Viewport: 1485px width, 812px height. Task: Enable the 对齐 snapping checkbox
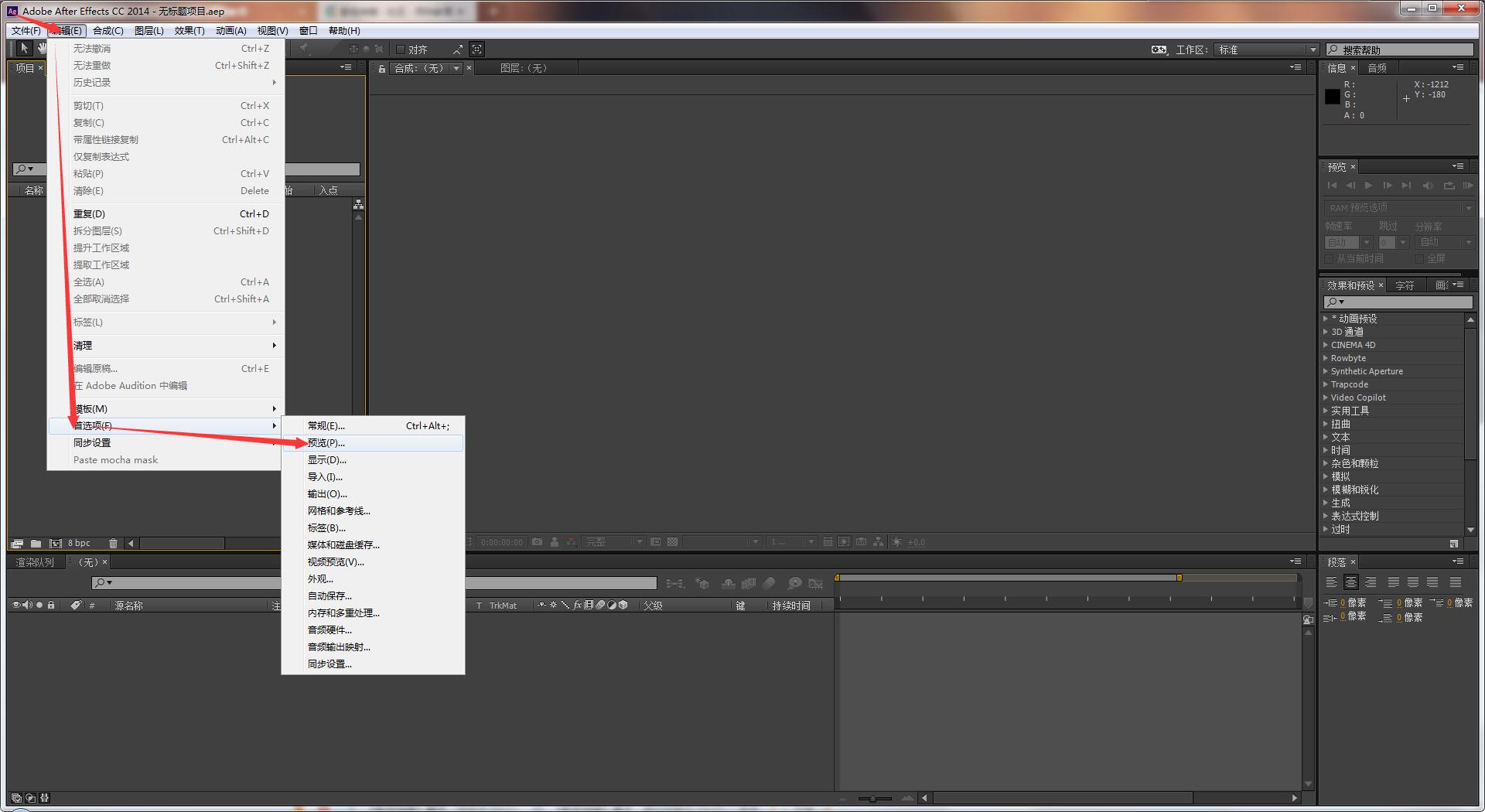(401, 49)
